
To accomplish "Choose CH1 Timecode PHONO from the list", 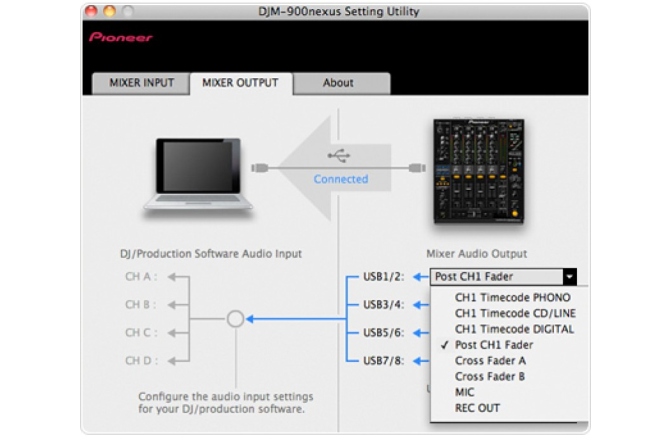I will click(513, 297).
